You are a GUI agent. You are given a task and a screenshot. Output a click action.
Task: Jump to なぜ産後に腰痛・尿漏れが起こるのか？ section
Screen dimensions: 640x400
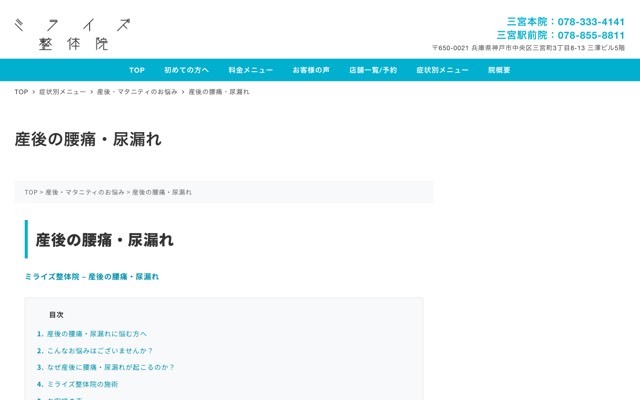[111, 367]
